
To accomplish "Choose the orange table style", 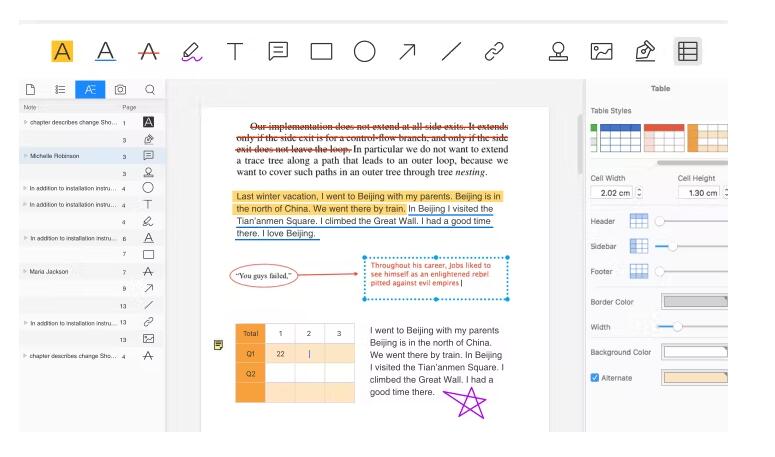I will (707, 138).
